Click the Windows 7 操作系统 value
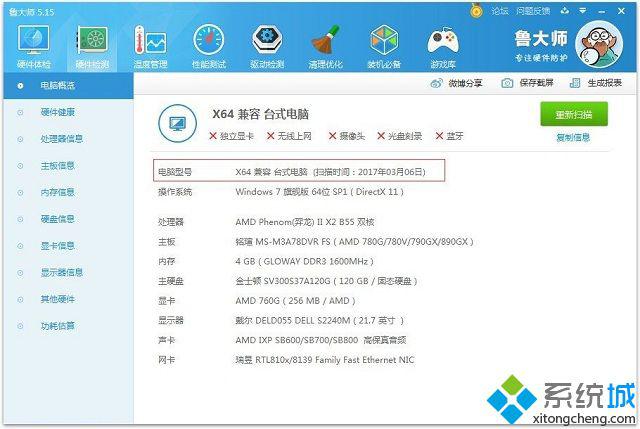 tap(320, 192)
